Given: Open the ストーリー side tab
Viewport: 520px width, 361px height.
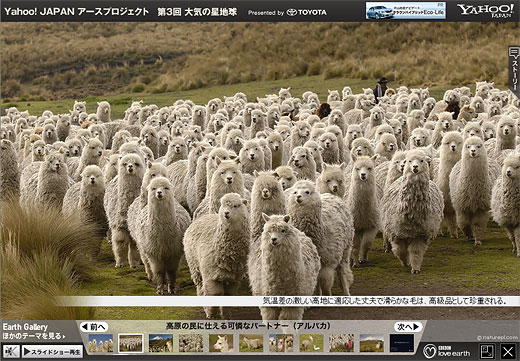Looking at the screenshot, I should (x=514, y=68).
